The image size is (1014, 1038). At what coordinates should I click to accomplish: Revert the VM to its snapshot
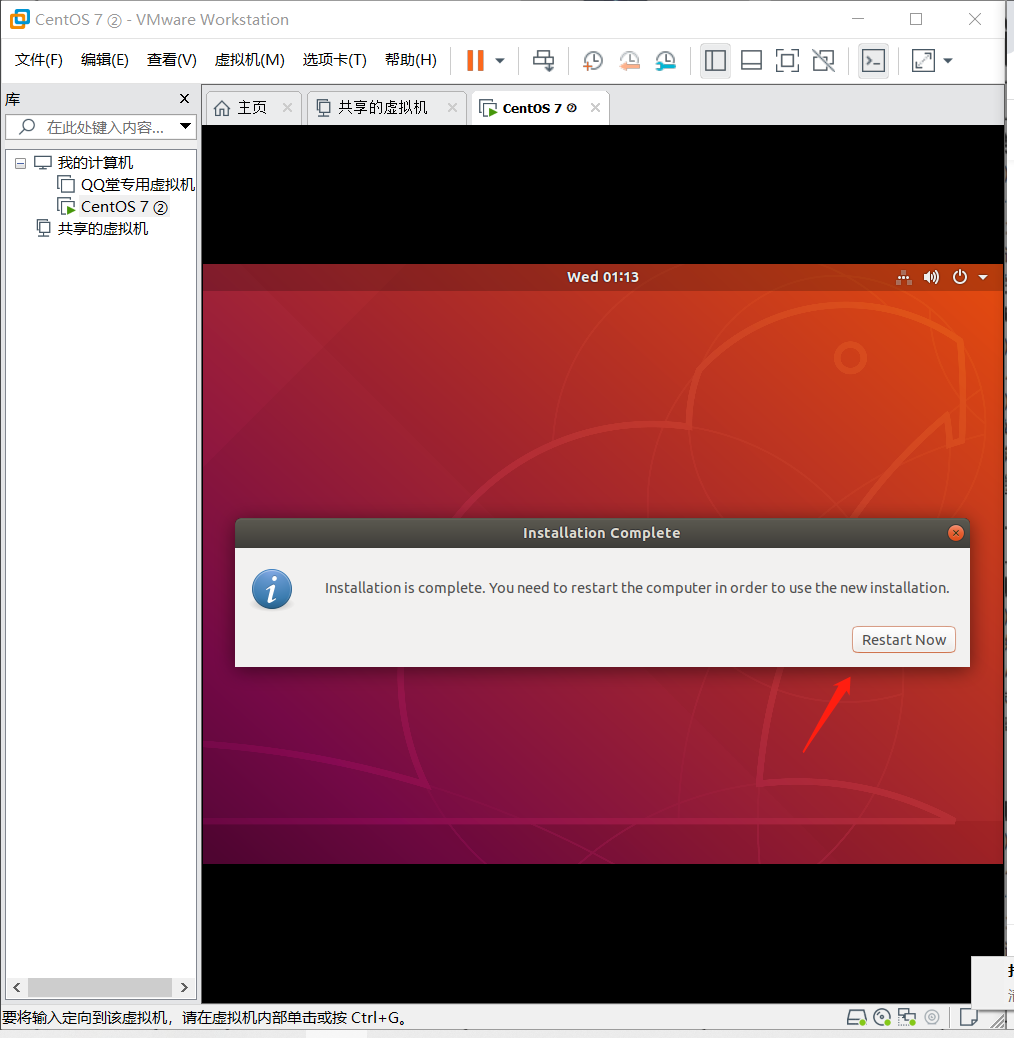[629, 60]
